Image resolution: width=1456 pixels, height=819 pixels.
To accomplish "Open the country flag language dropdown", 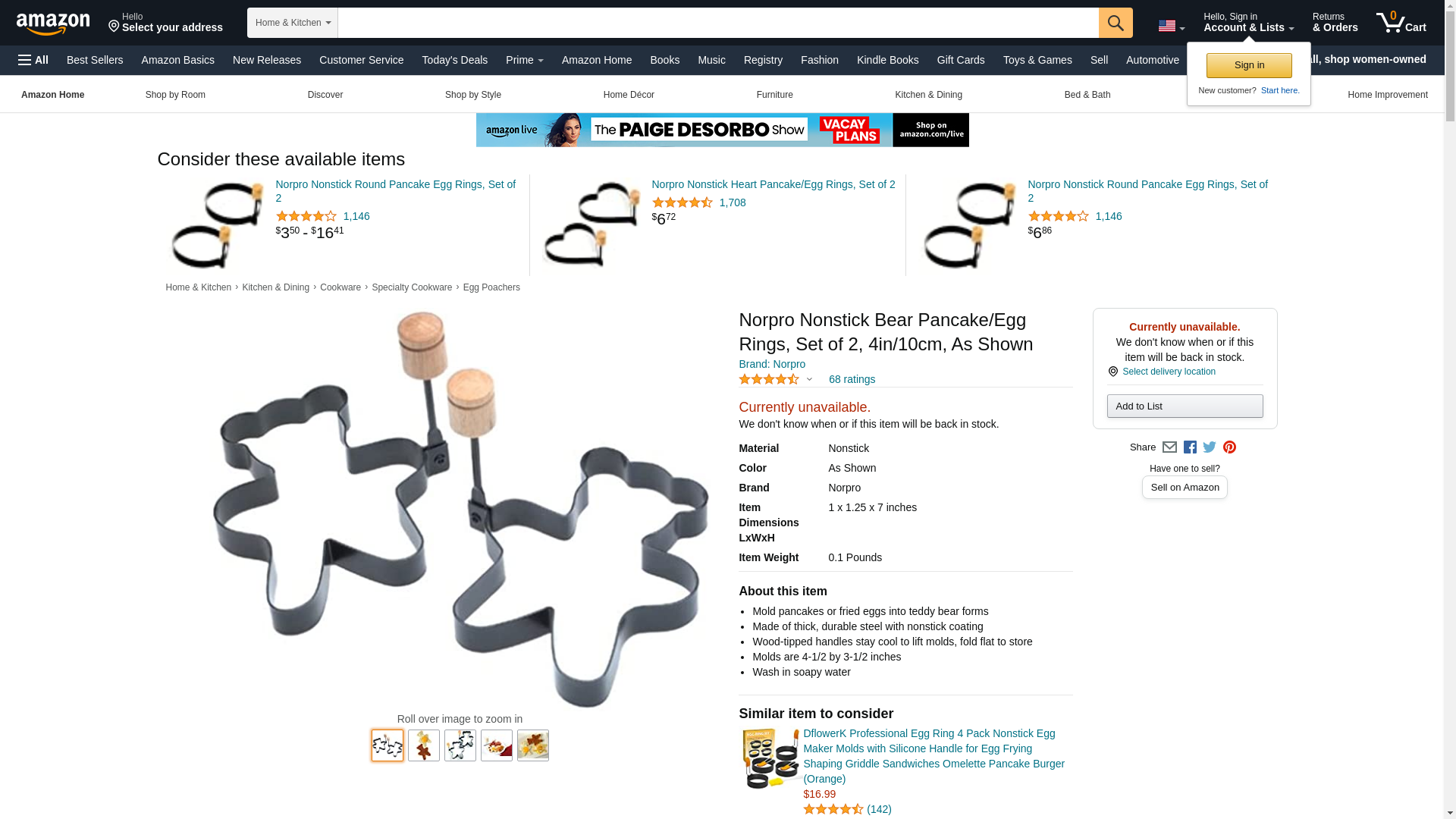I will [1172, 26].
